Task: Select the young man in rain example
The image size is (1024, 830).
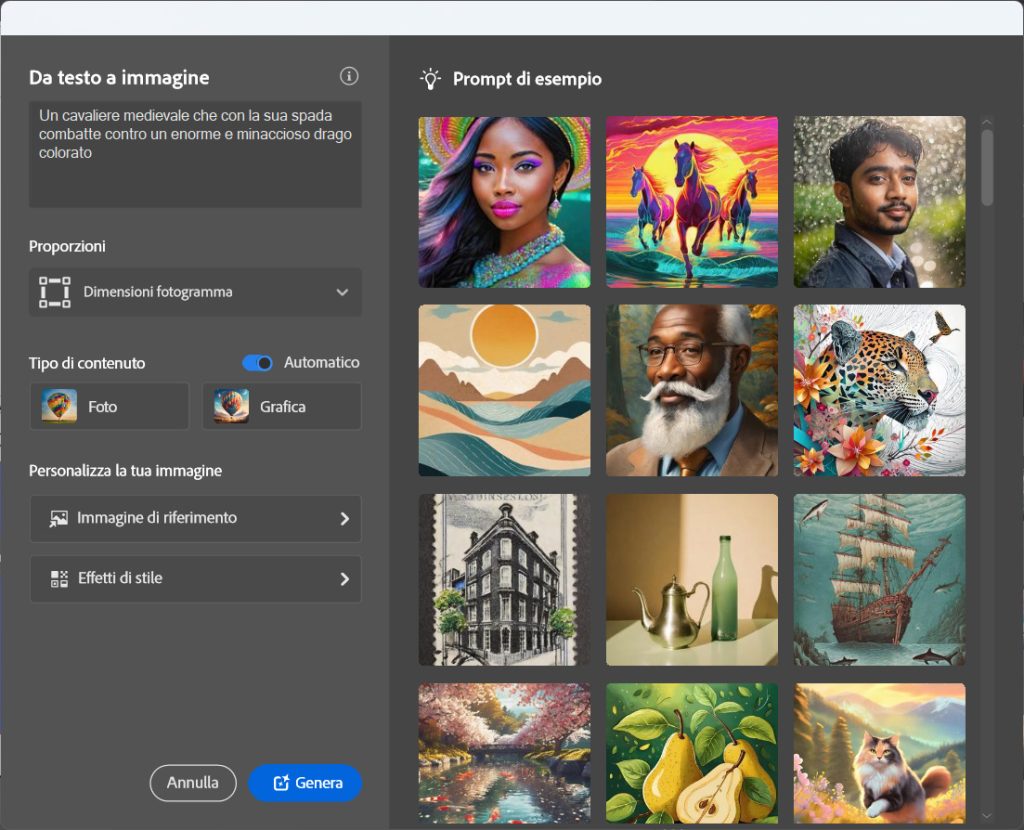Action: (879, 202)
